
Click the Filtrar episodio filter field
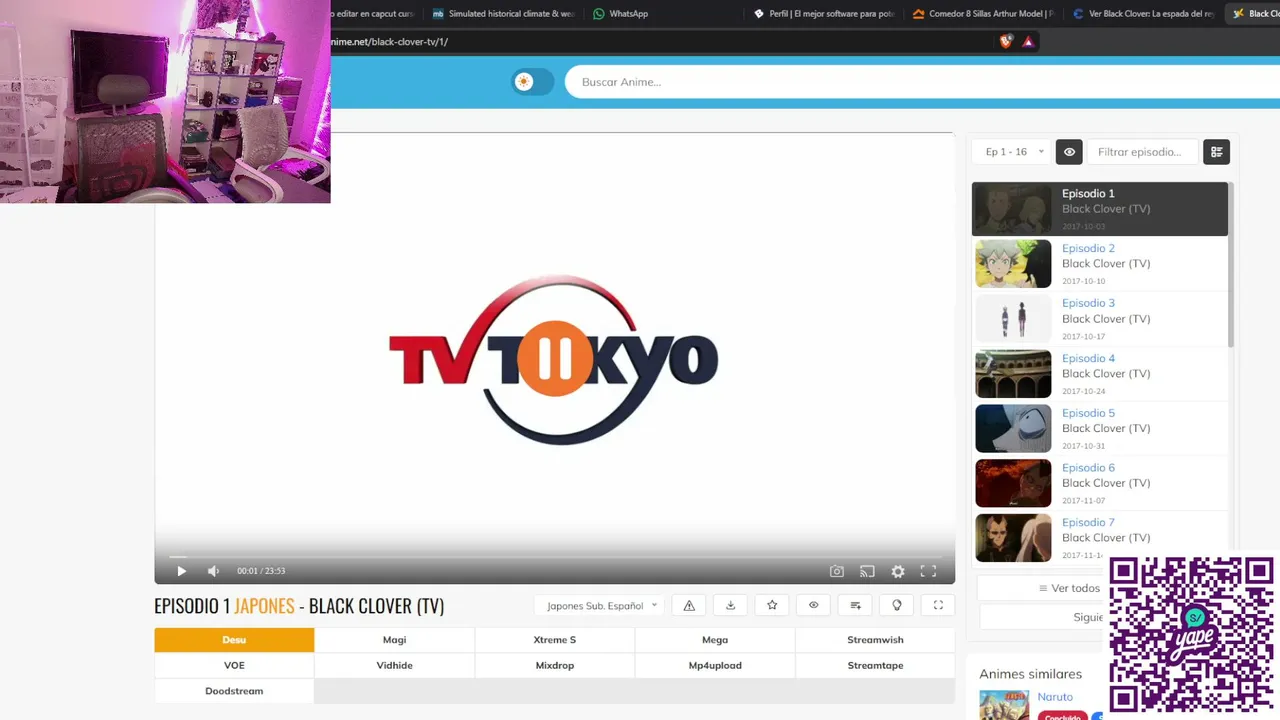coord(1142,152)
